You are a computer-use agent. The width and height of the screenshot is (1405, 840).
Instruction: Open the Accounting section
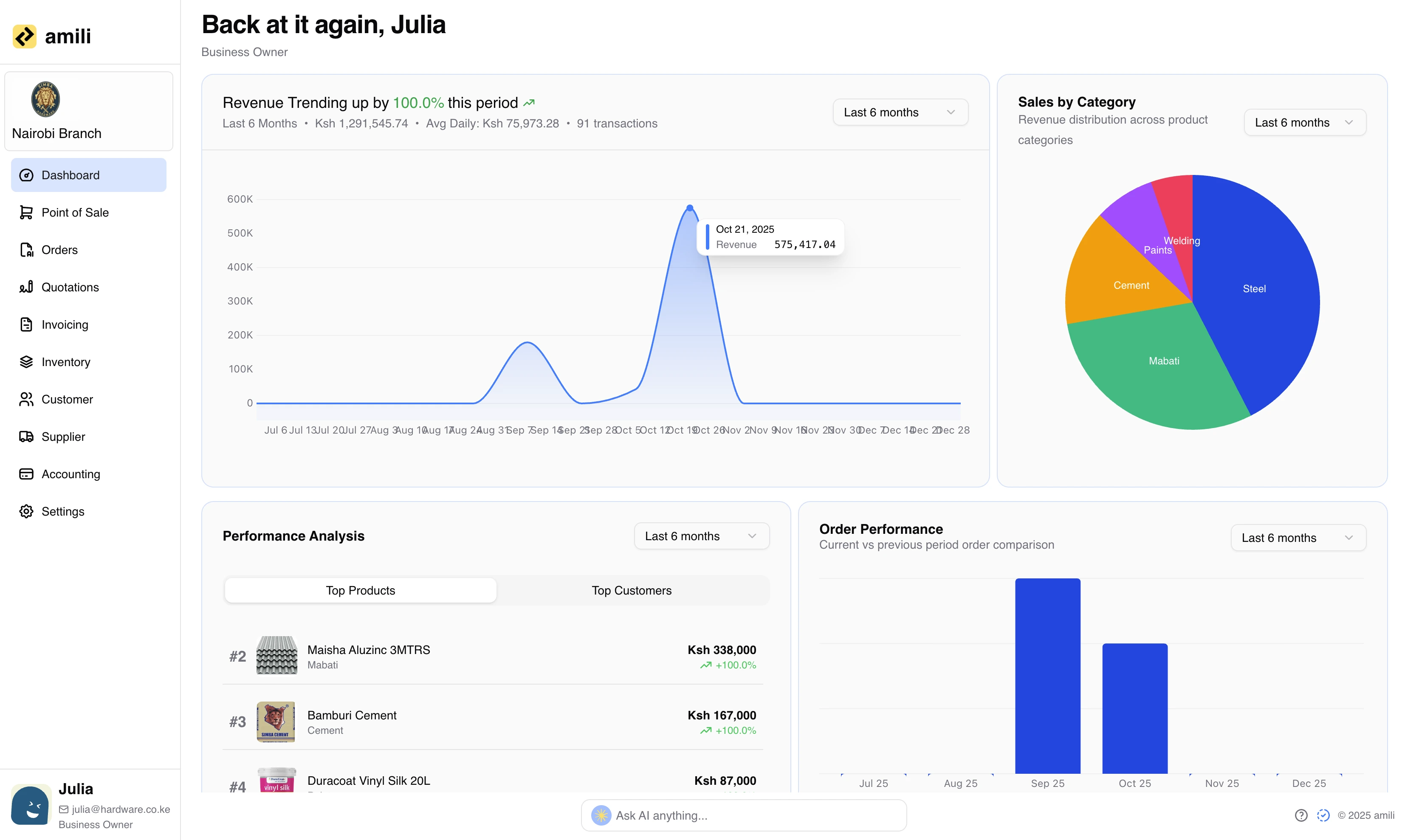[71, 474]
